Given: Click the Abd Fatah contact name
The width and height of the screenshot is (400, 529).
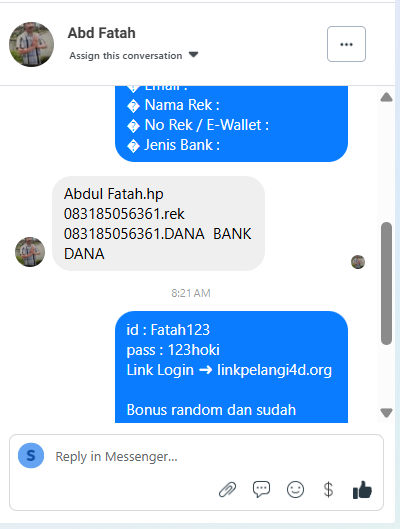Looking at the screenshot, I should (x=102, y=33).
